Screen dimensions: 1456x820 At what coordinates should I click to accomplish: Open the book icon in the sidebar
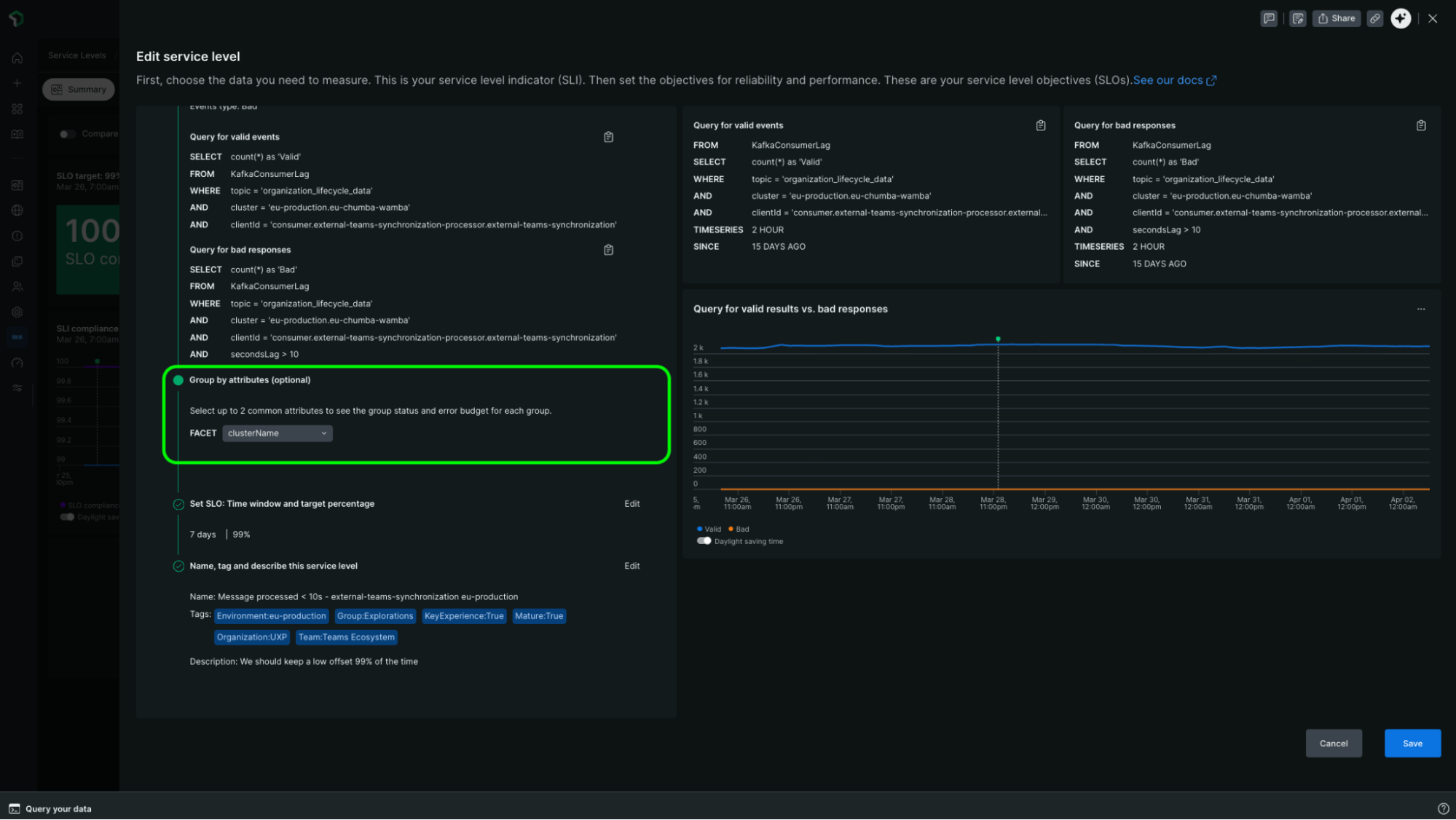pos(17,135)
